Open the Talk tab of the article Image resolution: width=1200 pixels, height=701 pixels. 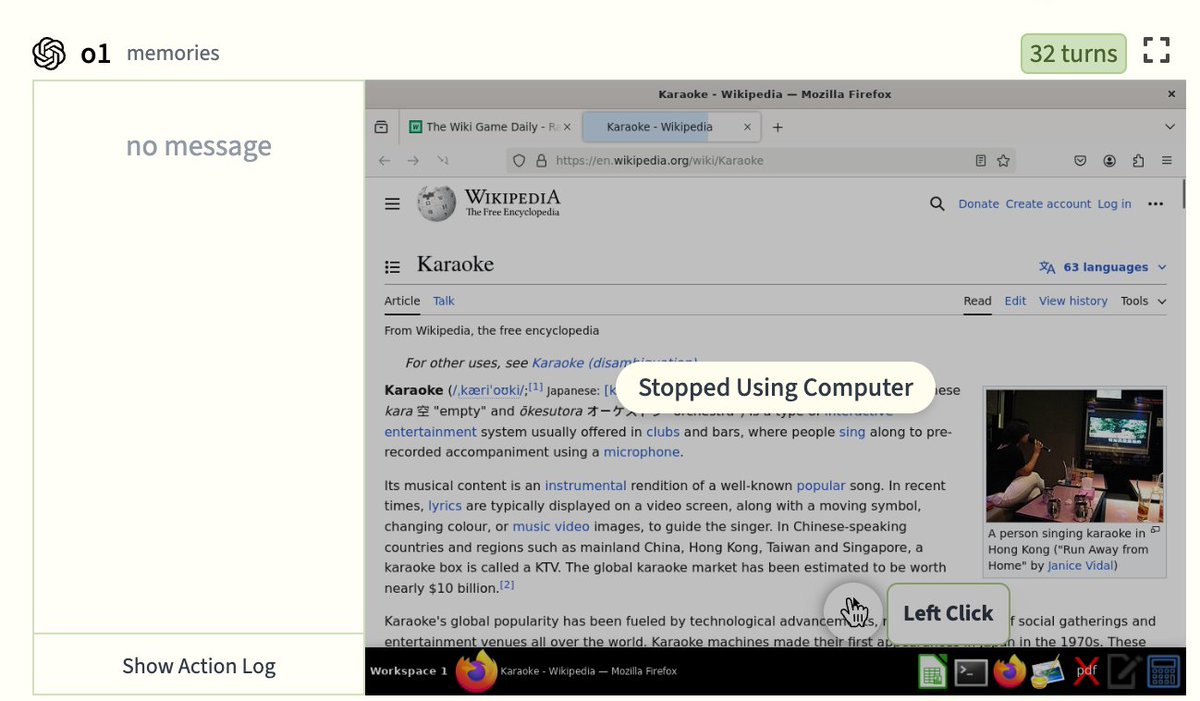[x=444, y=301]
